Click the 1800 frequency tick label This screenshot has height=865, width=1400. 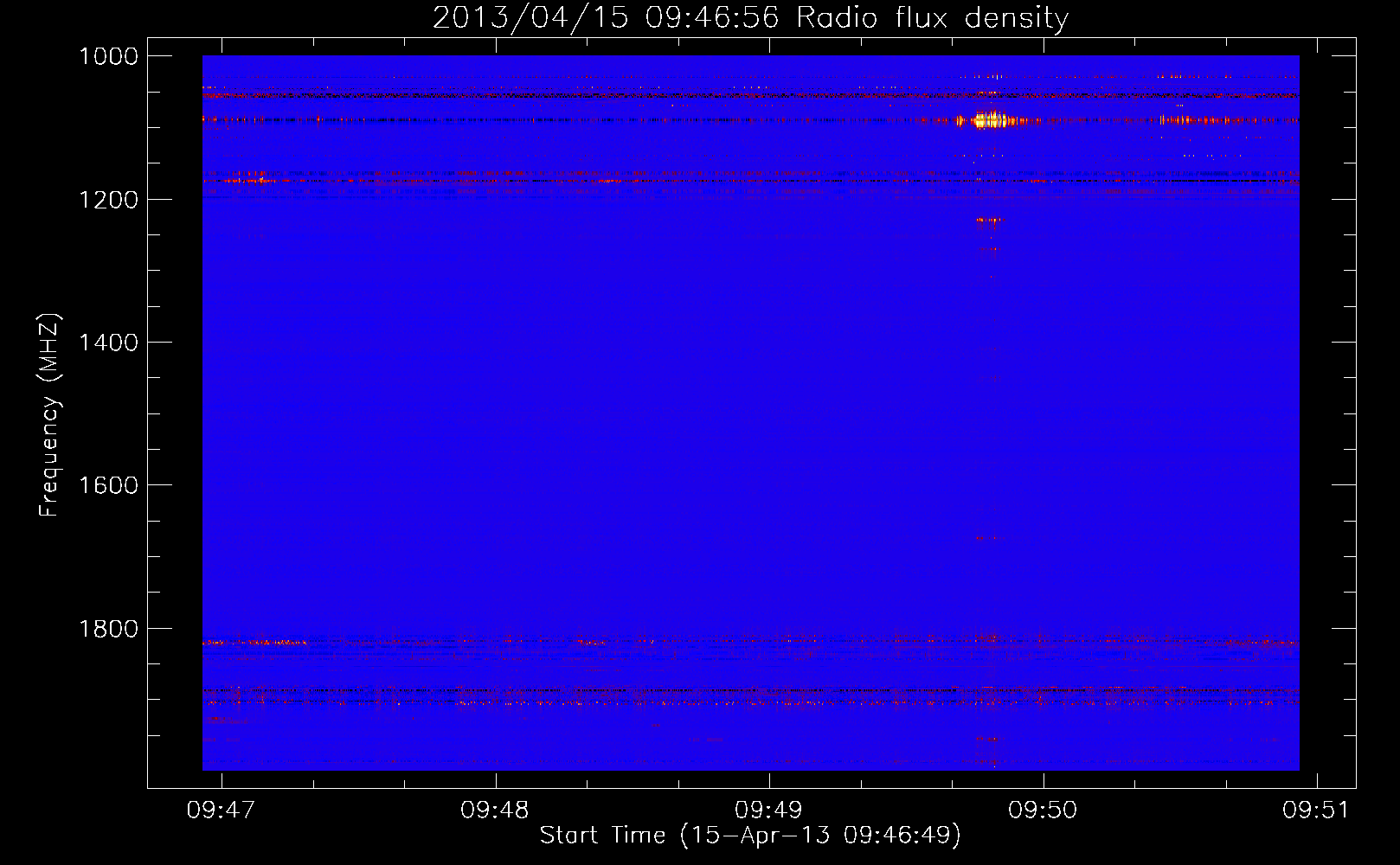[x=108, y=629]
